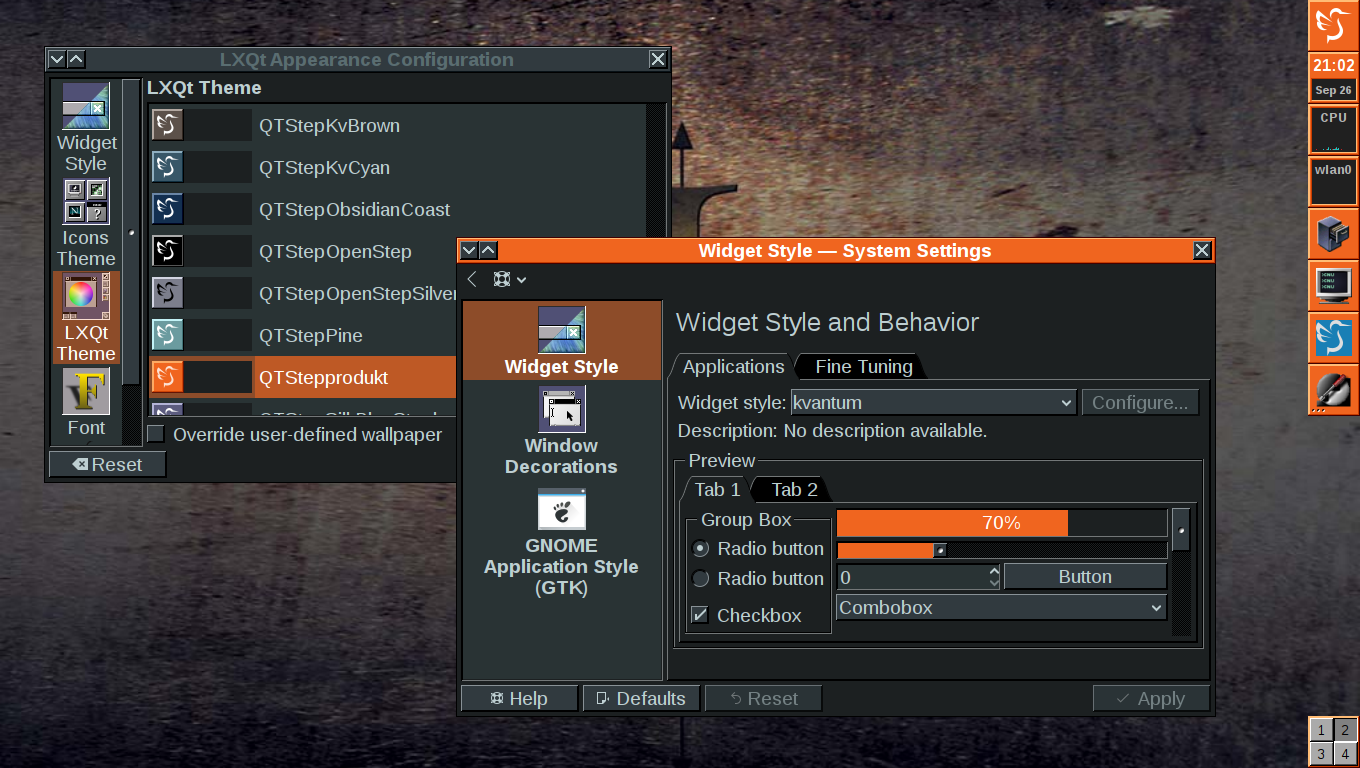
Task: Click the QTStepKvCyan theme preview icon
Action: tap(167, 167)
